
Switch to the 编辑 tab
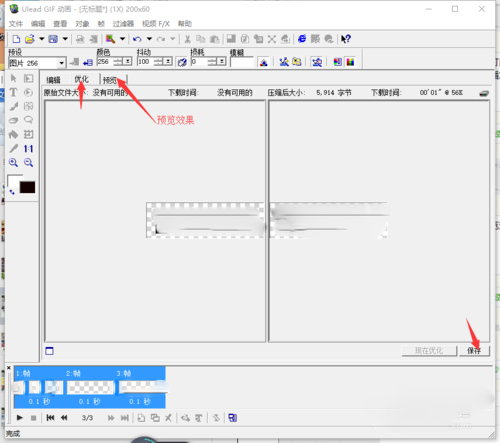tap(53, 80)
